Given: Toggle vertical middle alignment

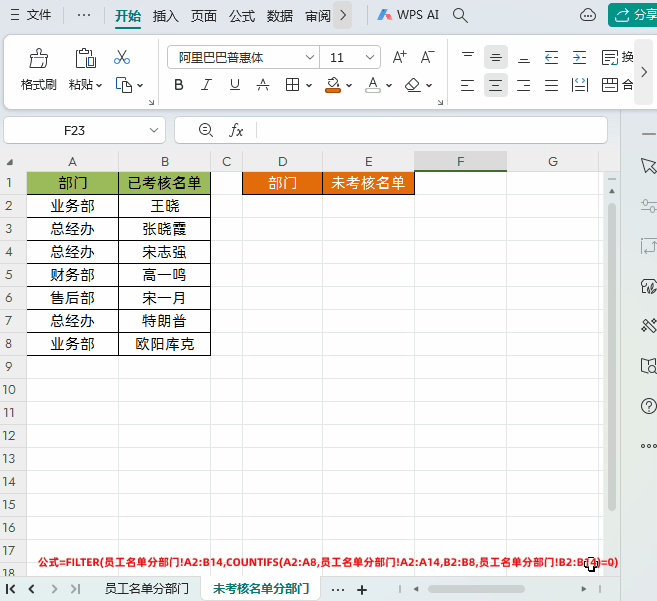Looking at the screenshot, I should point(496,57).
